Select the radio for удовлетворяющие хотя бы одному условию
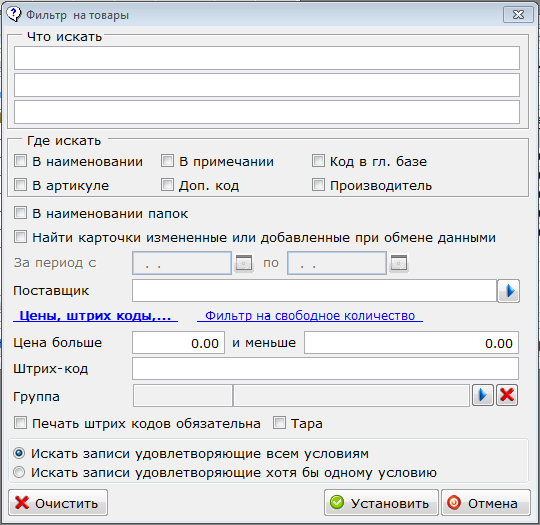Image resolution: width=540 pixels, height=525 pixels. pyautogui.click(x=19, y=472)
